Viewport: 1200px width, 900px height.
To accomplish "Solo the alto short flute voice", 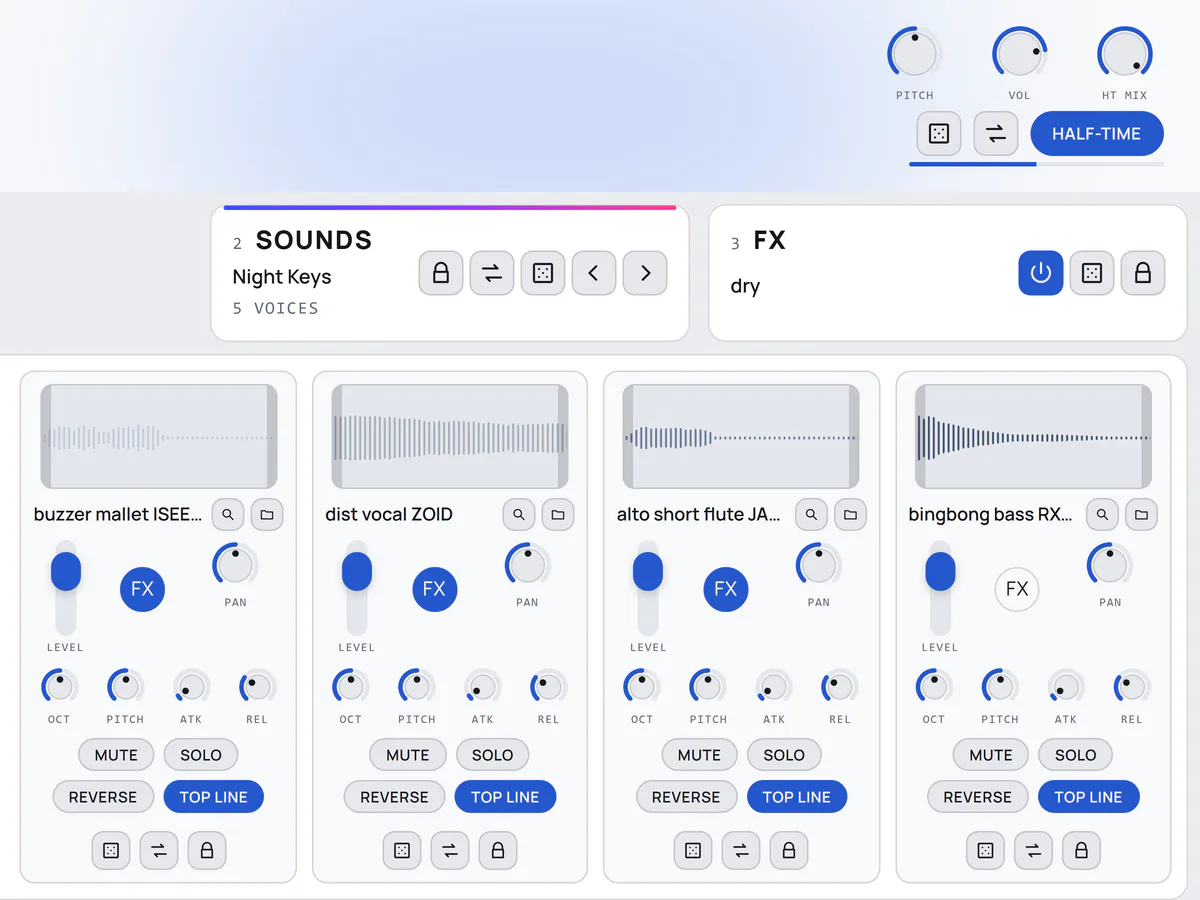I will click(x=784, y=755).
